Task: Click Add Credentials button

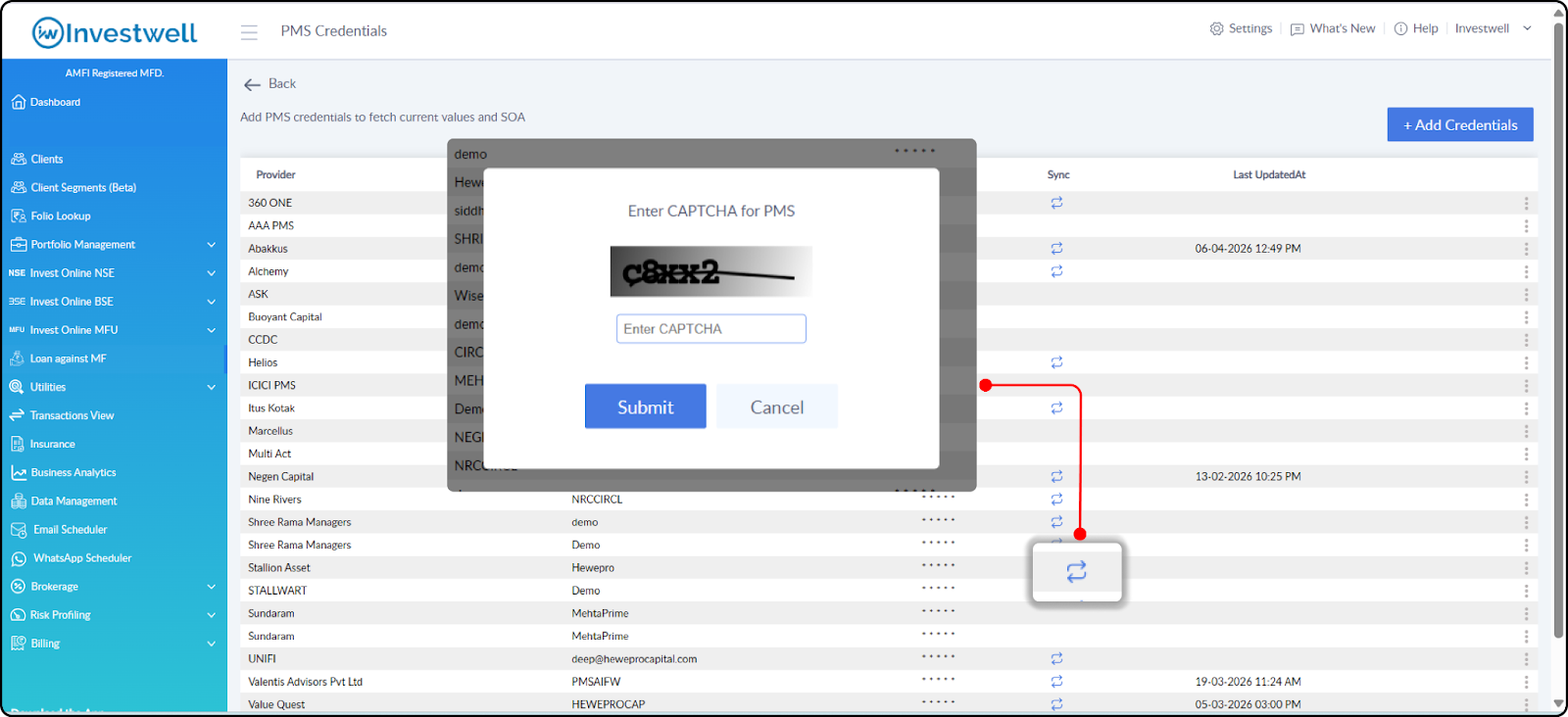Action: point(1460,124)
